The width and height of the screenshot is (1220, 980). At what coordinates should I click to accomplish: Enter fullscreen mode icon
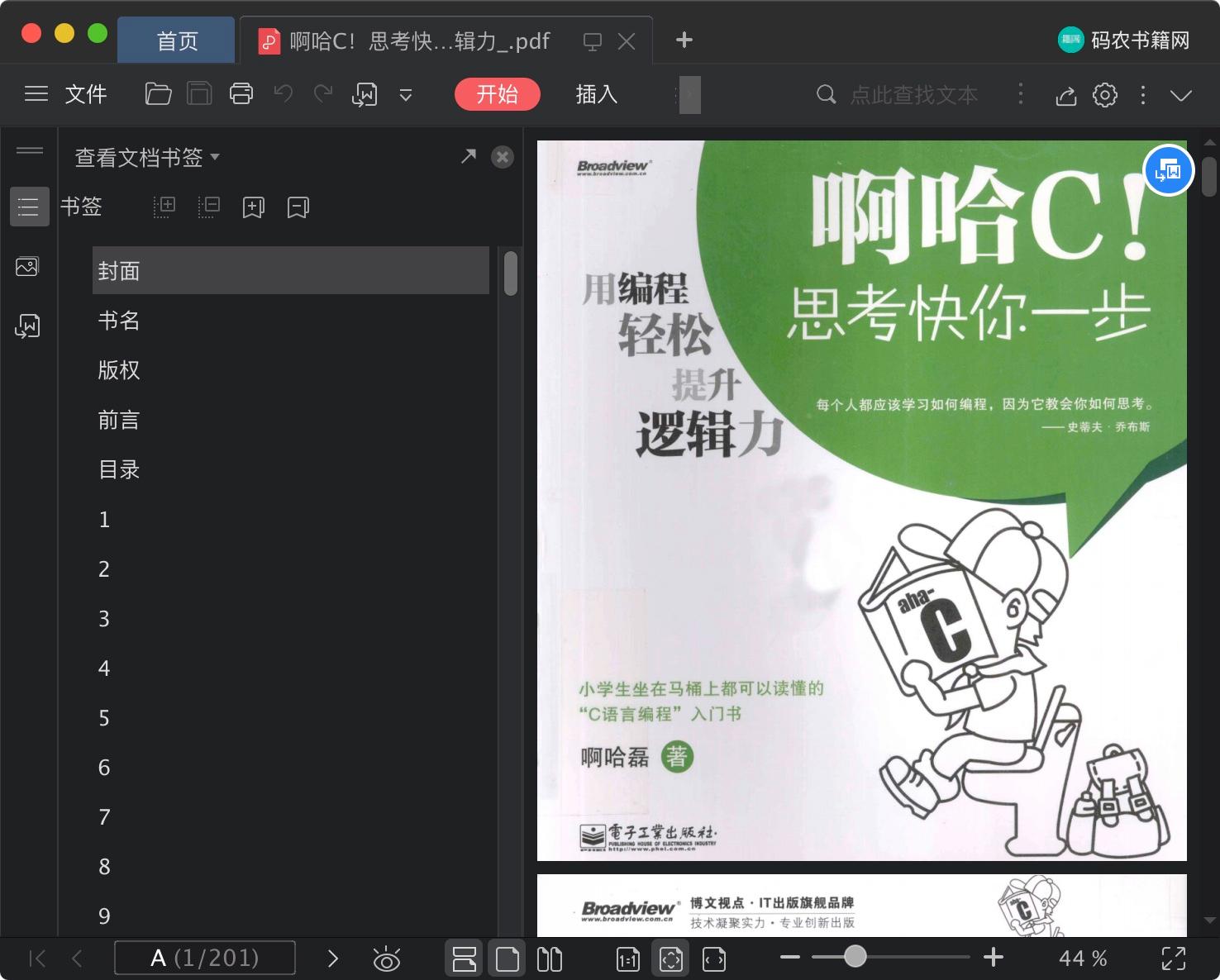(1174, 959)
